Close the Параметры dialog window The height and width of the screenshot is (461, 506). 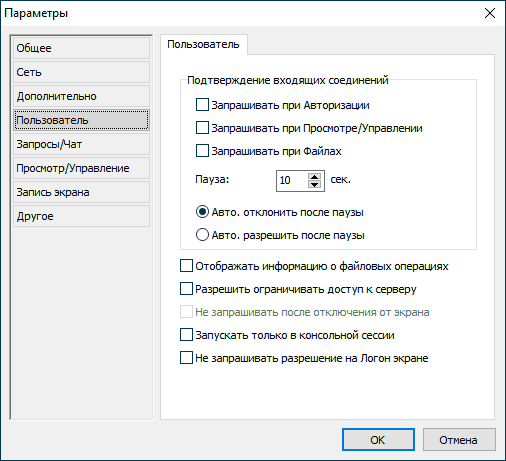pyautogui.click(x=490, y=13)
